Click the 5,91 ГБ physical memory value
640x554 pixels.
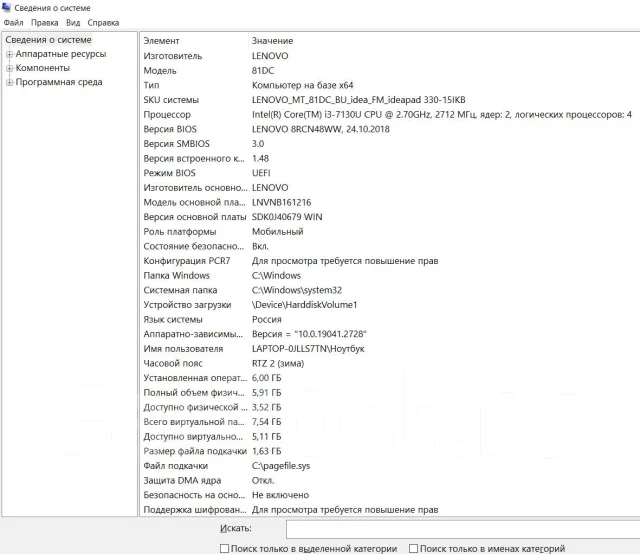pyautogui.click(x=267, y=393)
